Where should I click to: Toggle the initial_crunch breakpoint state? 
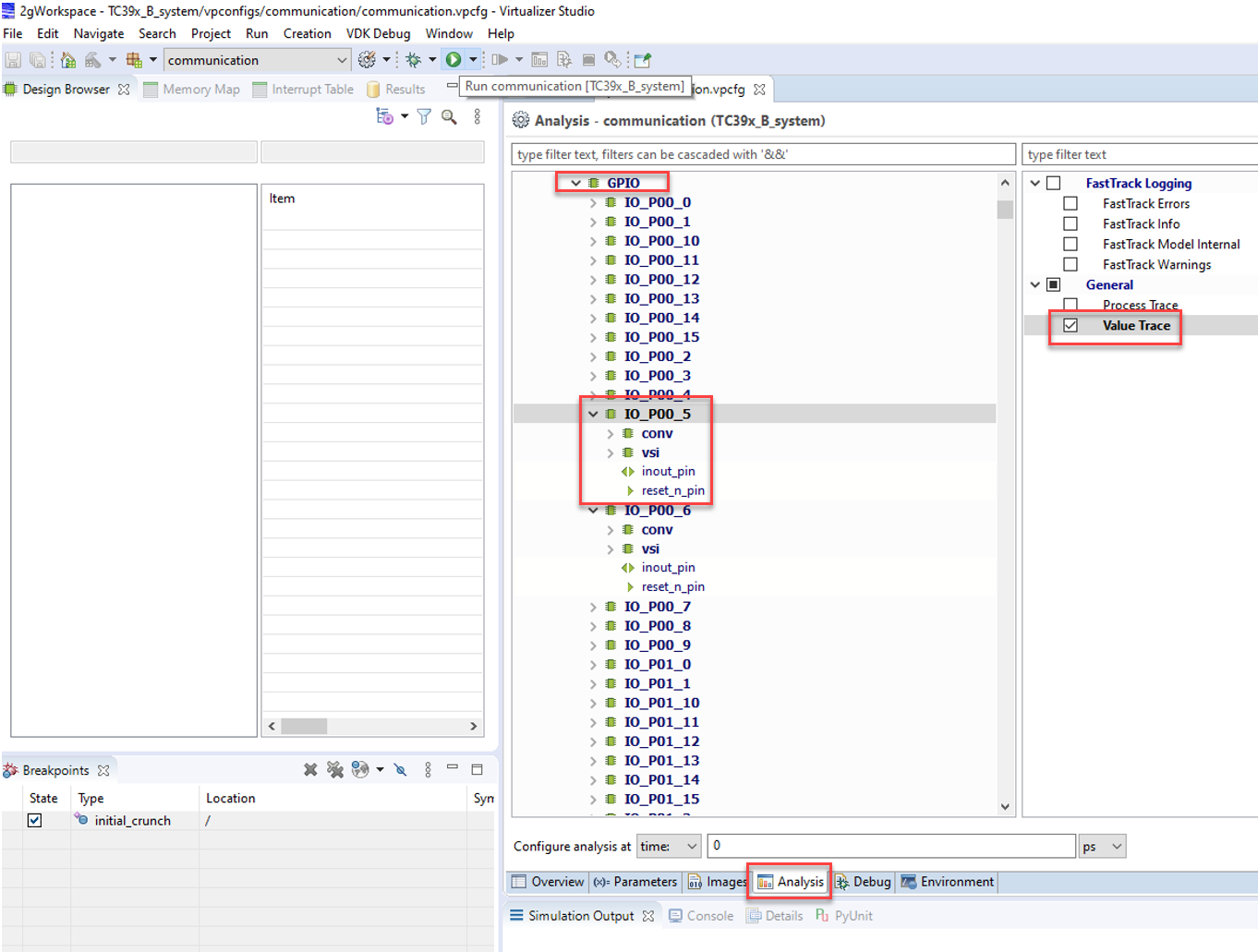click(34, 820)
